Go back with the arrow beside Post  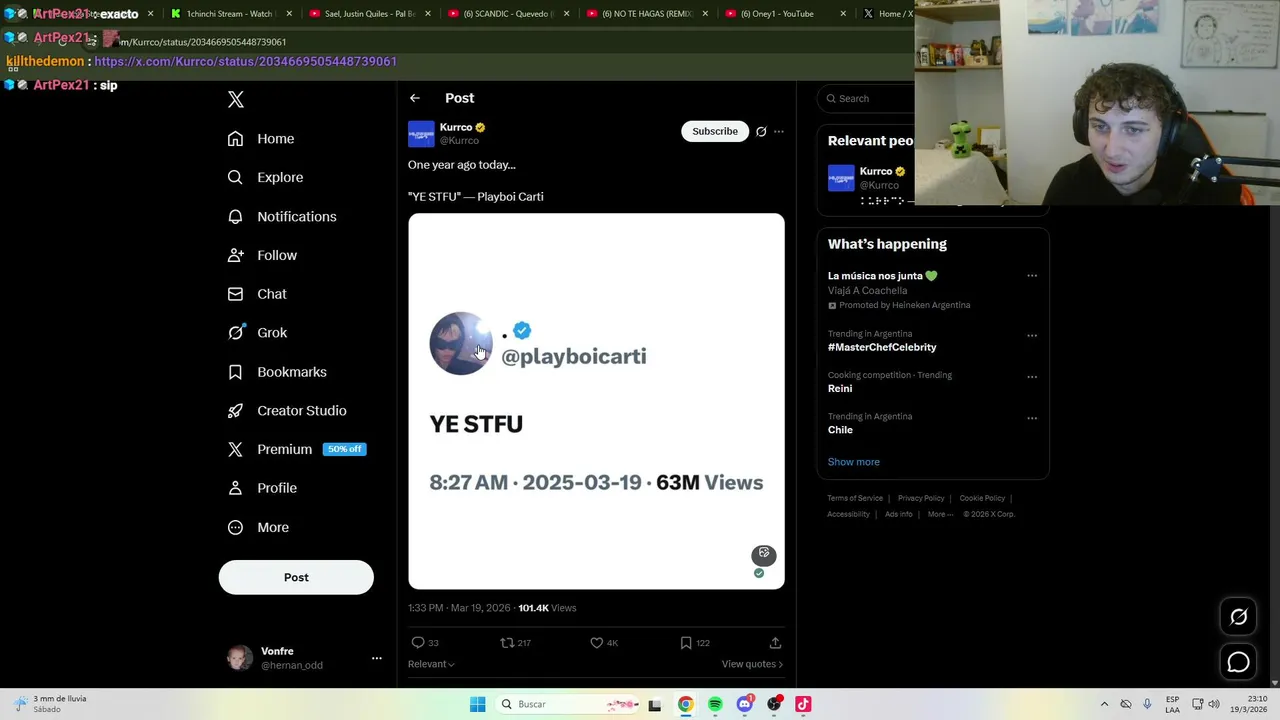tap(415, 98)
